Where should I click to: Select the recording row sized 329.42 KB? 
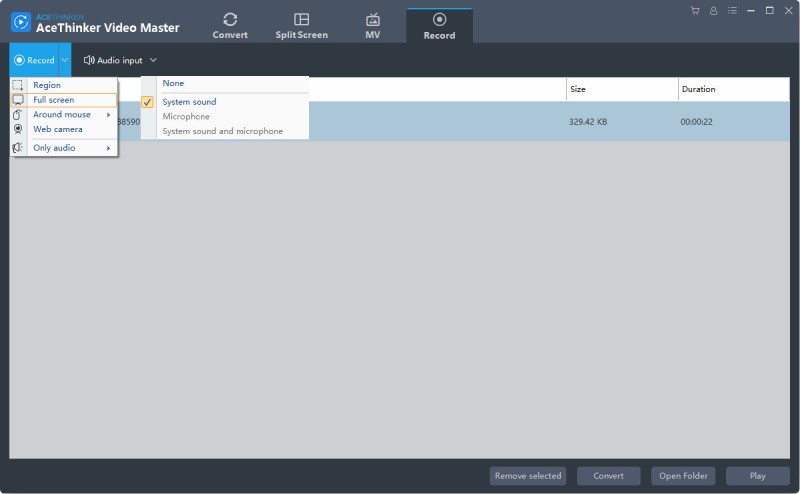coord(399,121)
